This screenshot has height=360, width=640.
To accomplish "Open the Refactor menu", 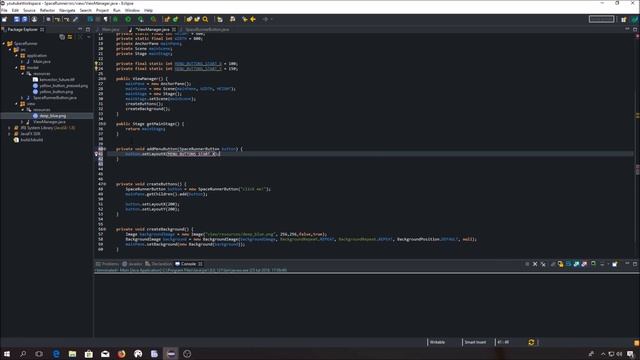I will point(47,10).
